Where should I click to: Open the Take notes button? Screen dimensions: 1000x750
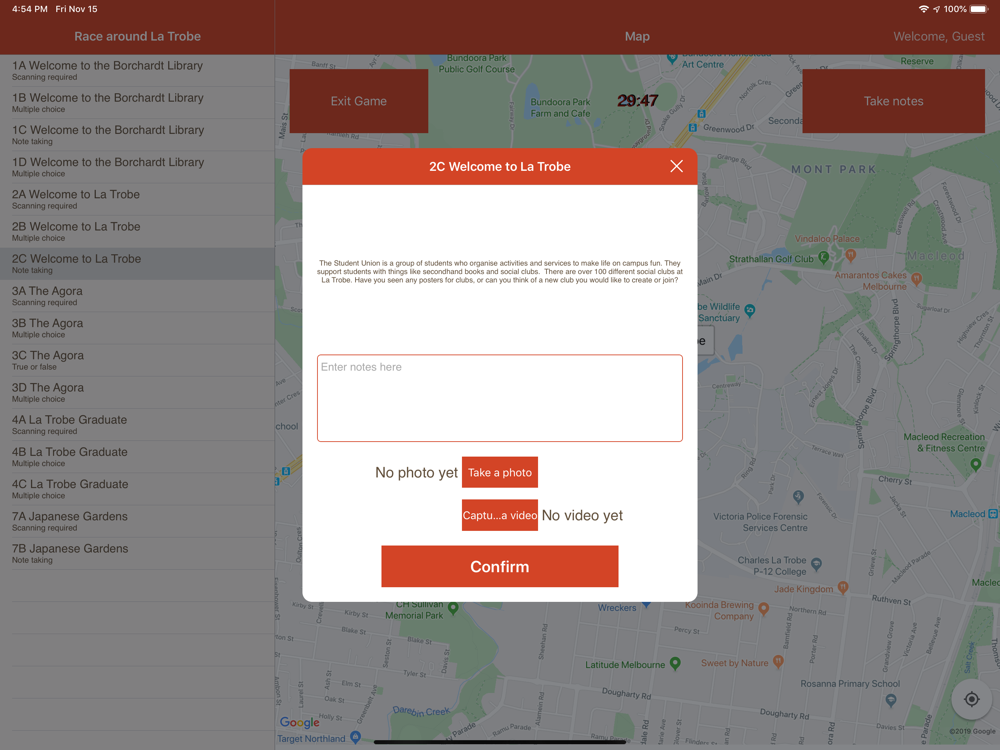tap(893, 101)
